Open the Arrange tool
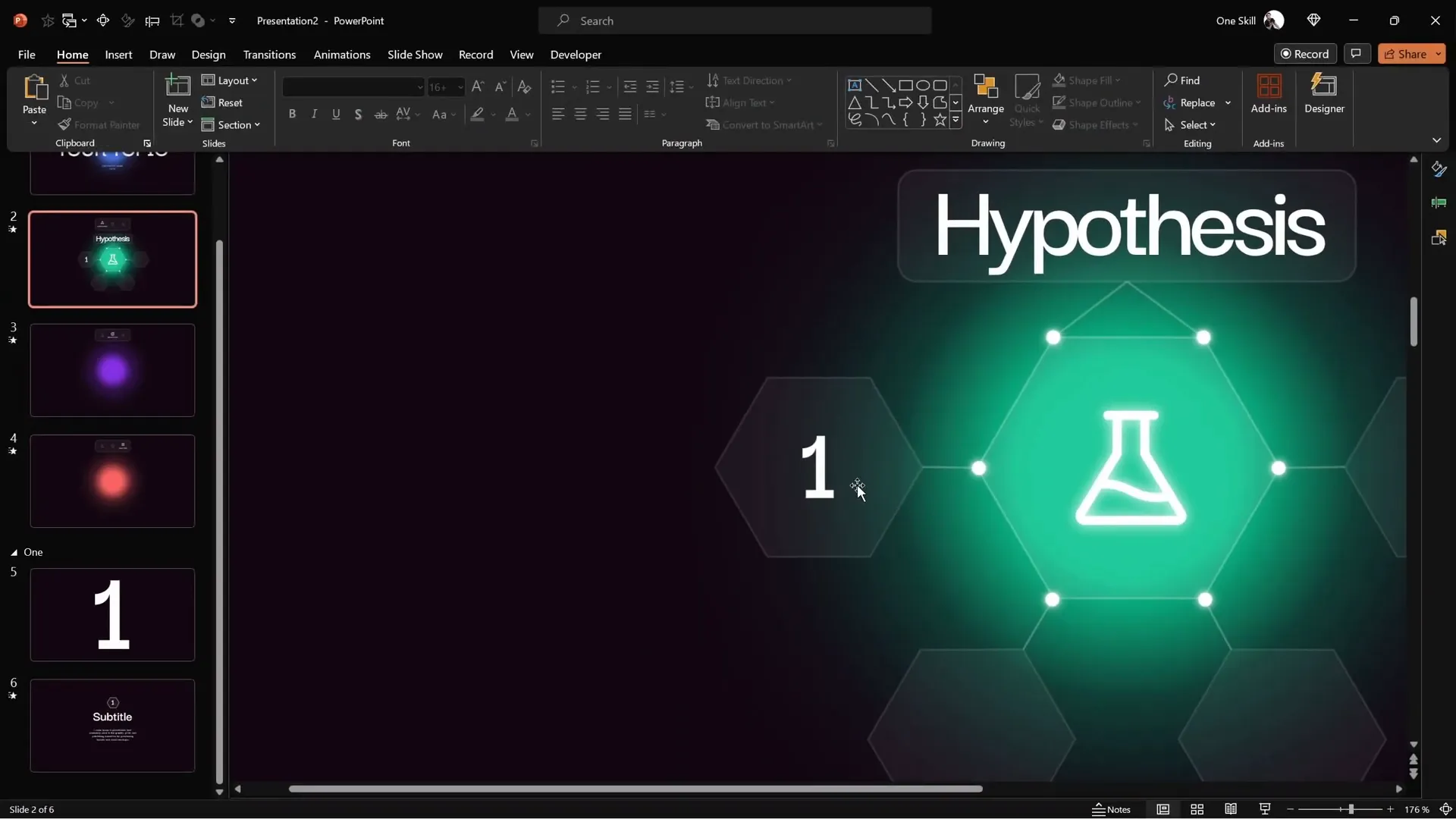 986,99
